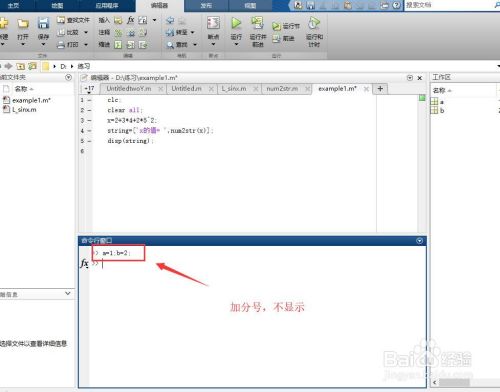Click the 查找文件 find files button
The width and height of the screenshot is (500, 392).
pos(73,20)
